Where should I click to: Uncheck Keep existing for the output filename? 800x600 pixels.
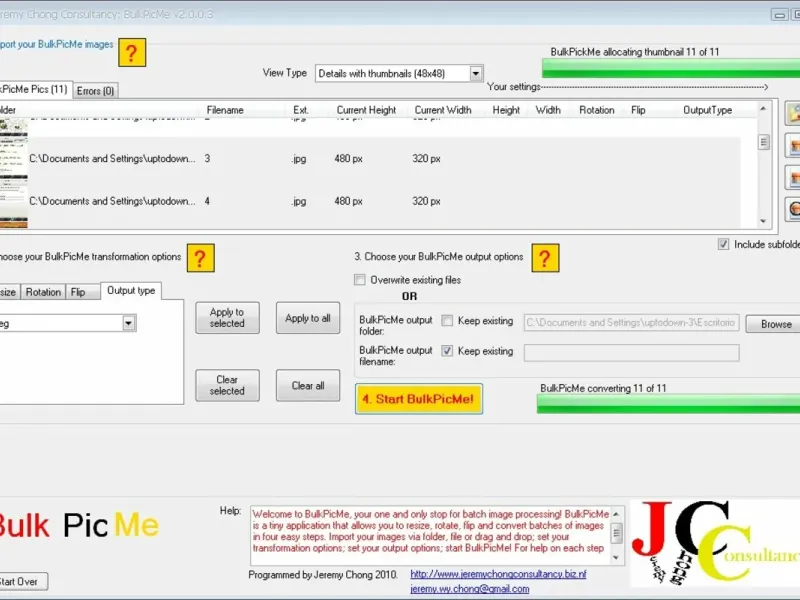click(447, 351)
